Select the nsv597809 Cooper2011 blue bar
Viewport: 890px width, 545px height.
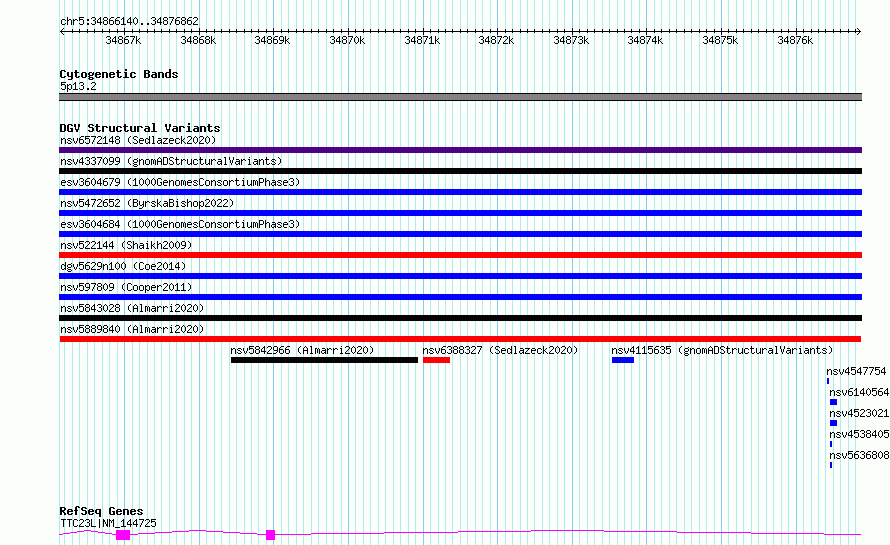tap(460, 297)
